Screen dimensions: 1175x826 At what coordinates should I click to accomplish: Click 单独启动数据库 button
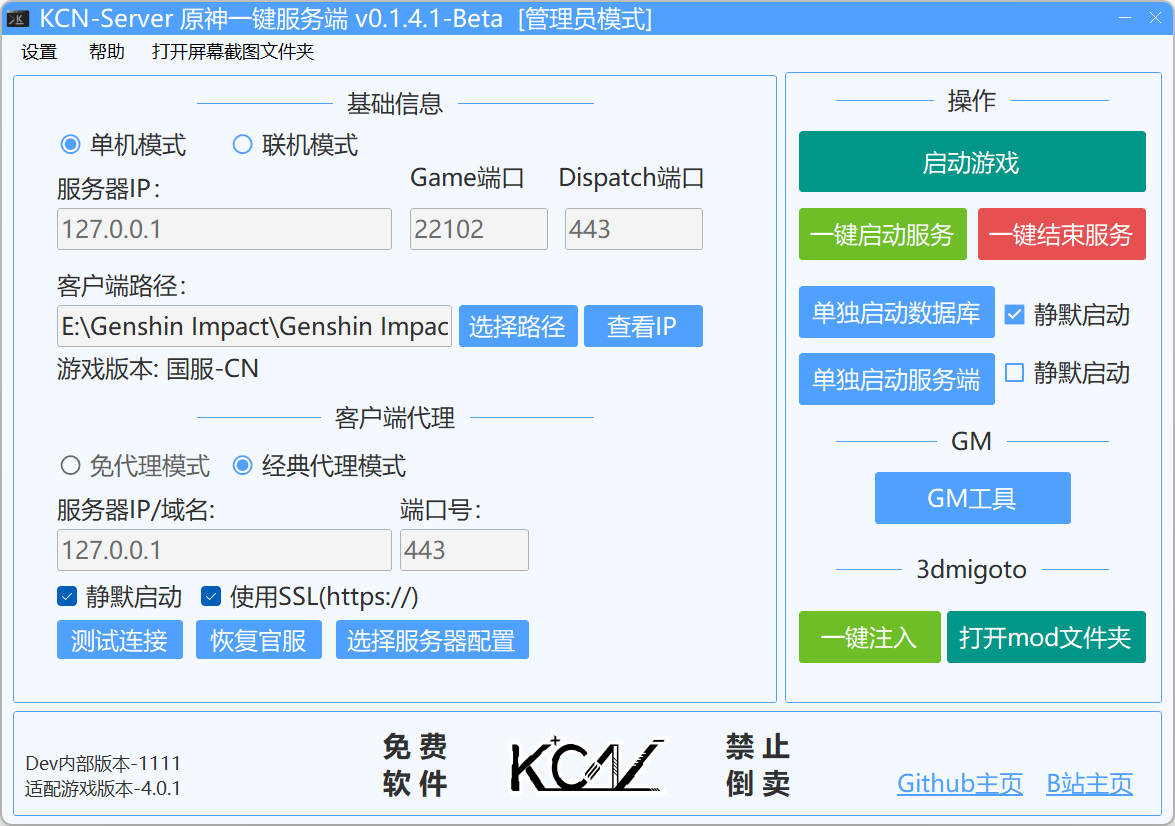pos(897,312)
